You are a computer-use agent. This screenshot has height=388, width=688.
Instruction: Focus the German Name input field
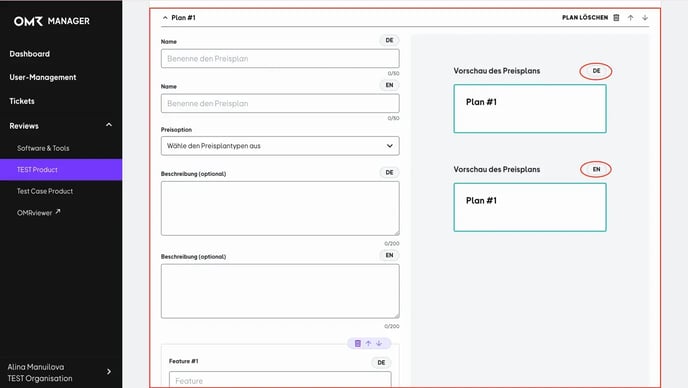[x=280, y=58]
